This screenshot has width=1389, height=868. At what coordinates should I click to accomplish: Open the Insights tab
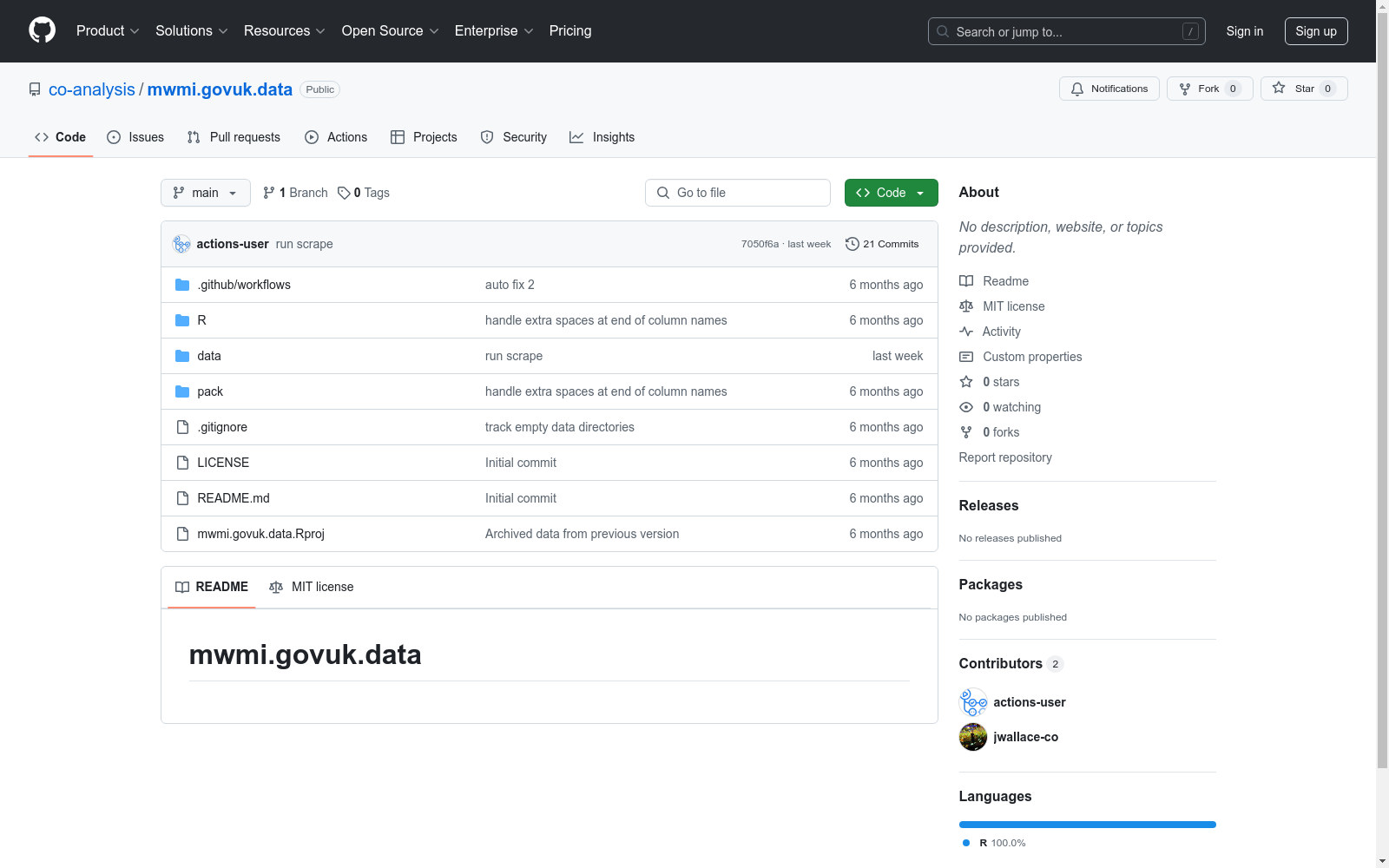602,137
